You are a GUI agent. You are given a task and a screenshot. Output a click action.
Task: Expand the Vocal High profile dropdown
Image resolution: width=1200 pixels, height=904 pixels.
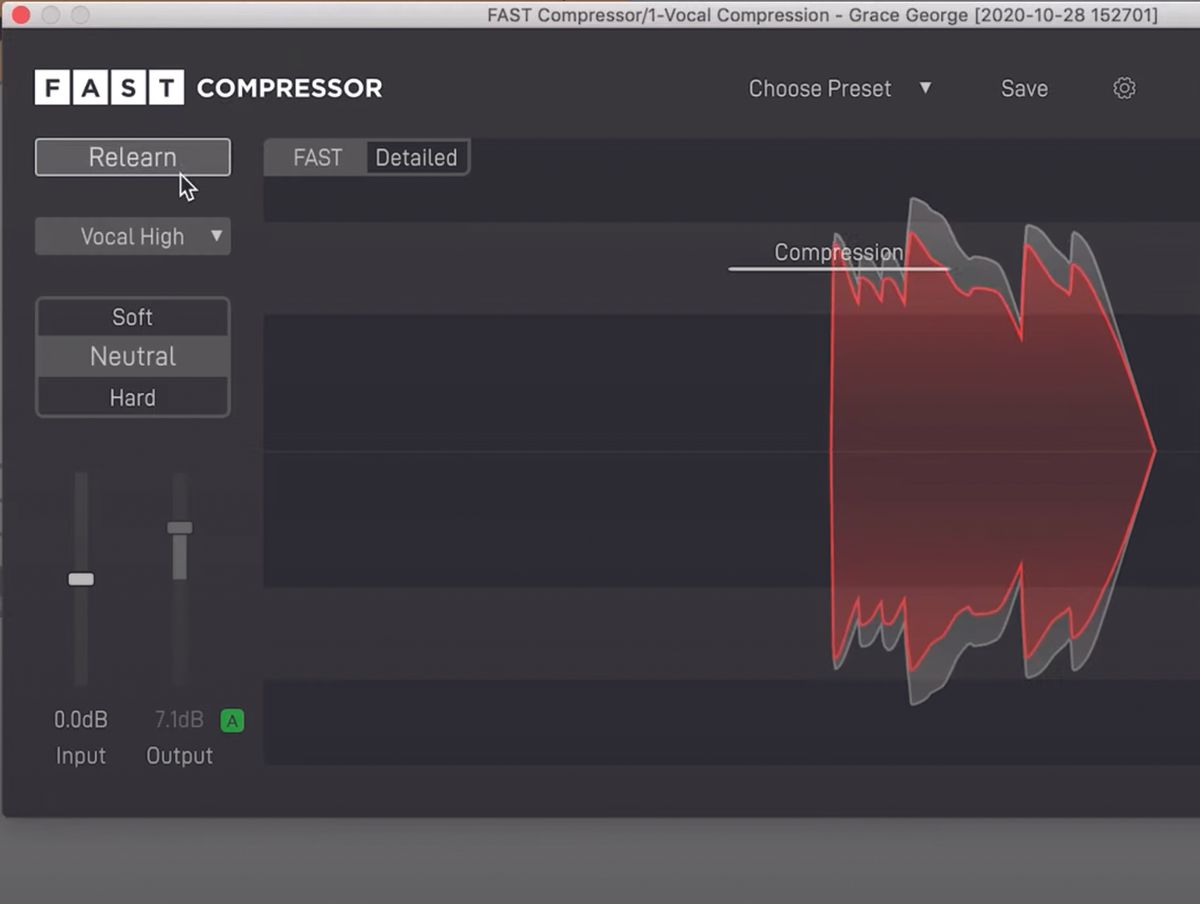(132, 236)
